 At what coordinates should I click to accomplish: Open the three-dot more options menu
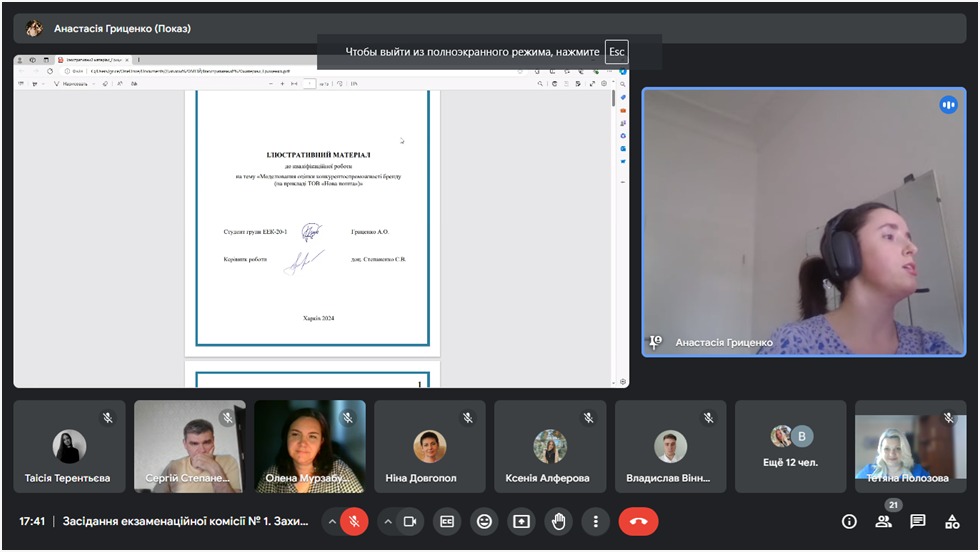595,521
